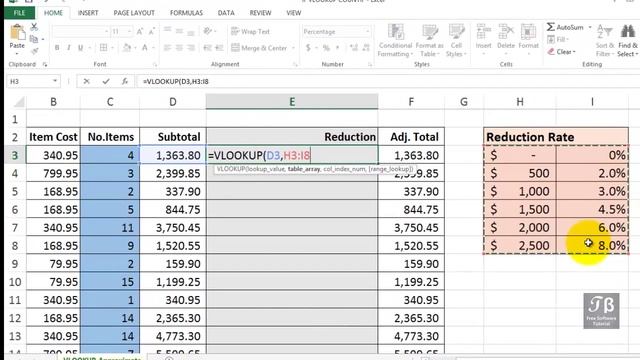This screenshot has width=640, height=360.
Task: Open Merge & Center dropdown arrow
Action: point(293,48)
